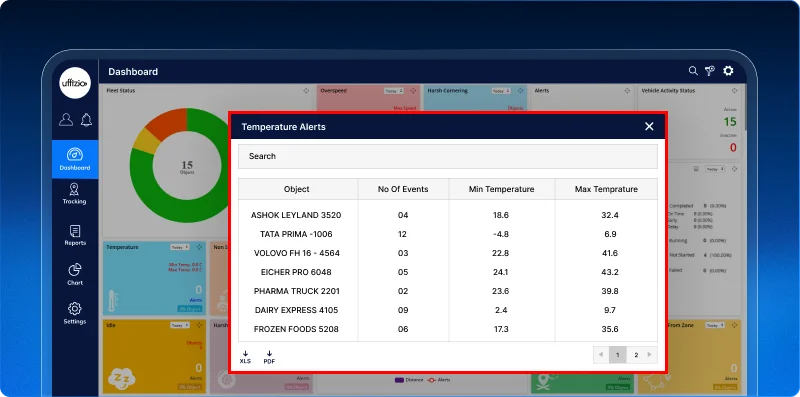The image size is (800, 397).
Task: Download the table as PDF
Action: click(269, 357)
